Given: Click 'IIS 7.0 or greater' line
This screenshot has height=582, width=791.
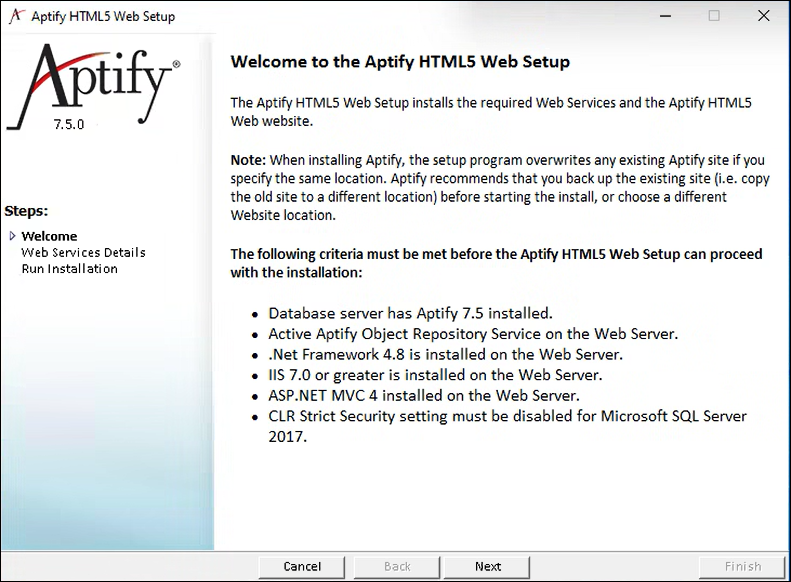Looking at the screenshot, I should click(x=435, y=375).
